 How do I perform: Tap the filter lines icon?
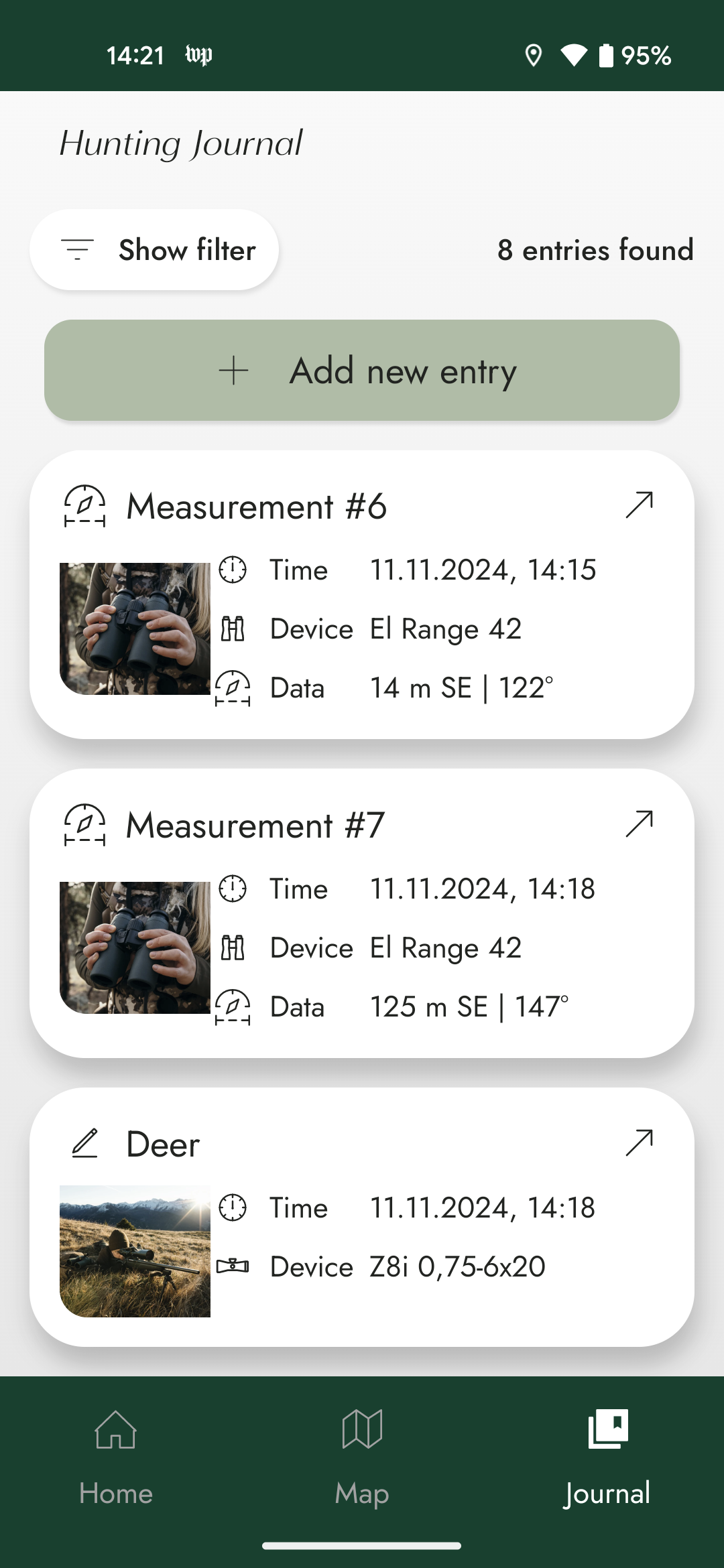click(x=78, y=249)
